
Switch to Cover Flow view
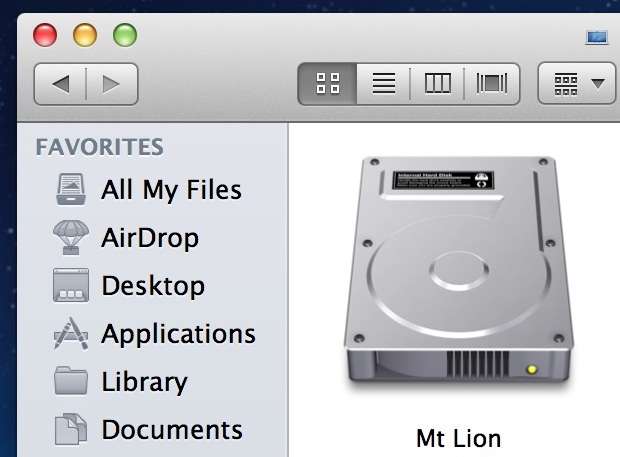(492, 83)
